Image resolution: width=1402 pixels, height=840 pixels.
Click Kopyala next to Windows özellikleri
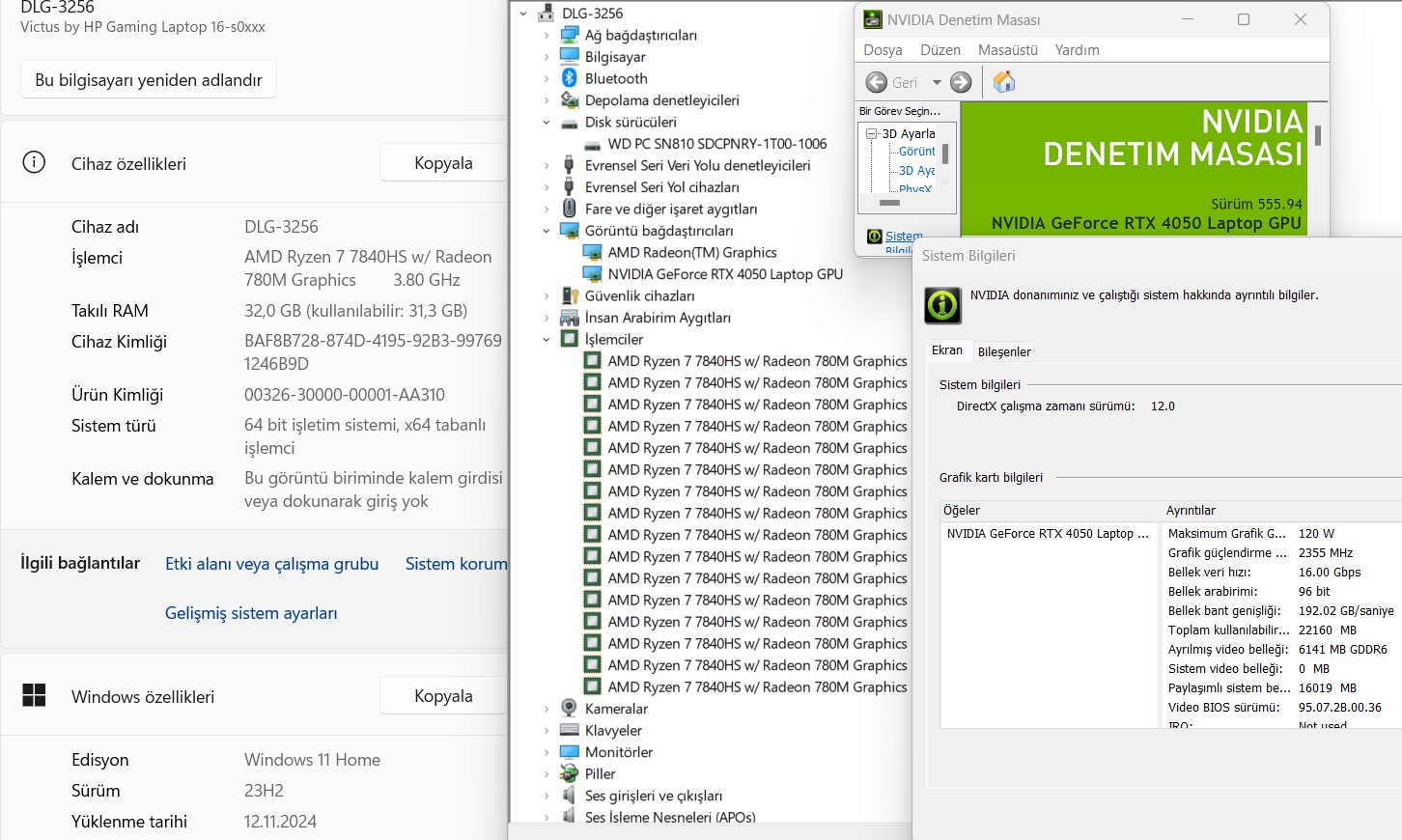point(443,696)
